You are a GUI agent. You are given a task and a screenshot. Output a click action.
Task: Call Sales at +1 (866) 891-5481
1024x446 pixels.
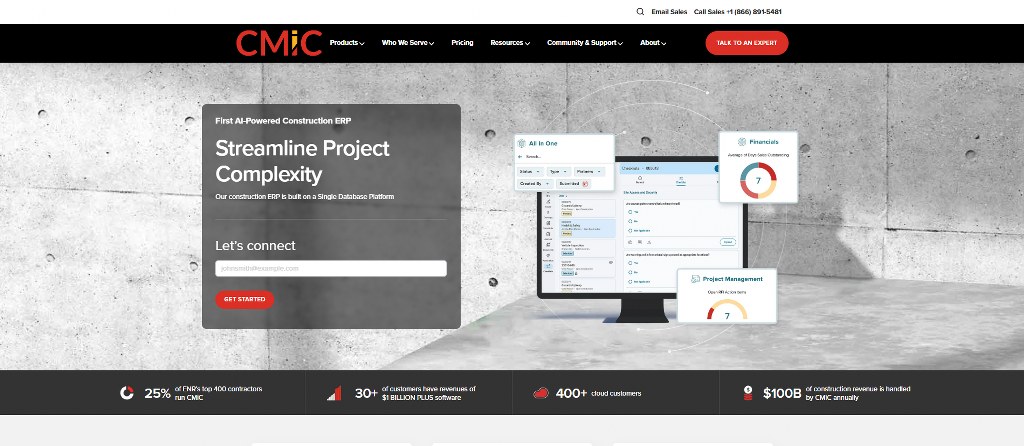click(737, 12)
